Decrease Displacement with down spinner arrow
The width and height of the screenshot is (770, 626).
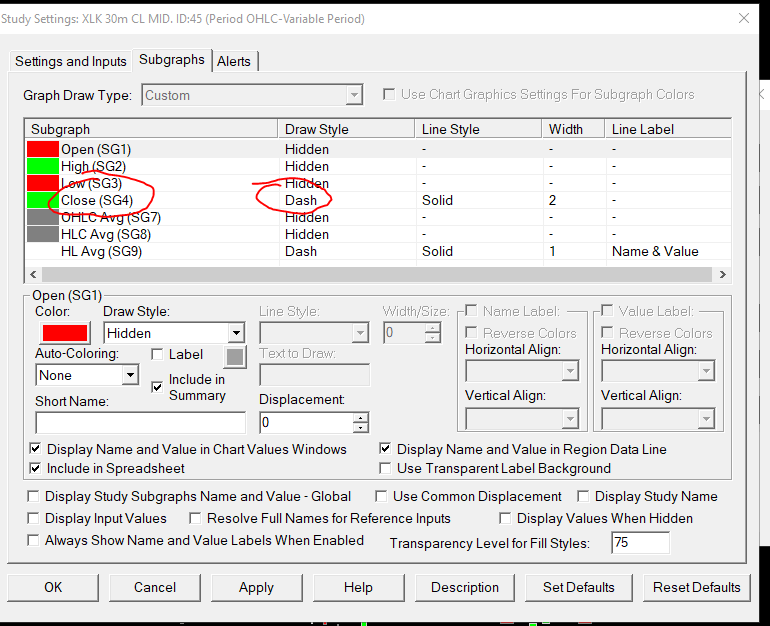360,428
